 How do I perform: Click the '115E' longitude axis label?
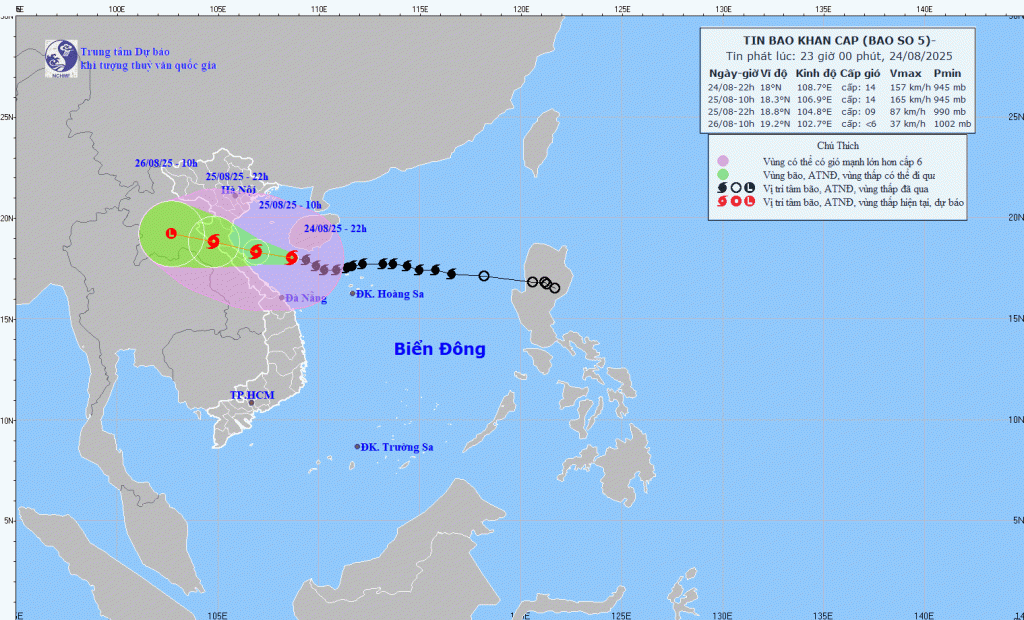pyautogui.click(x=419, y=9)
